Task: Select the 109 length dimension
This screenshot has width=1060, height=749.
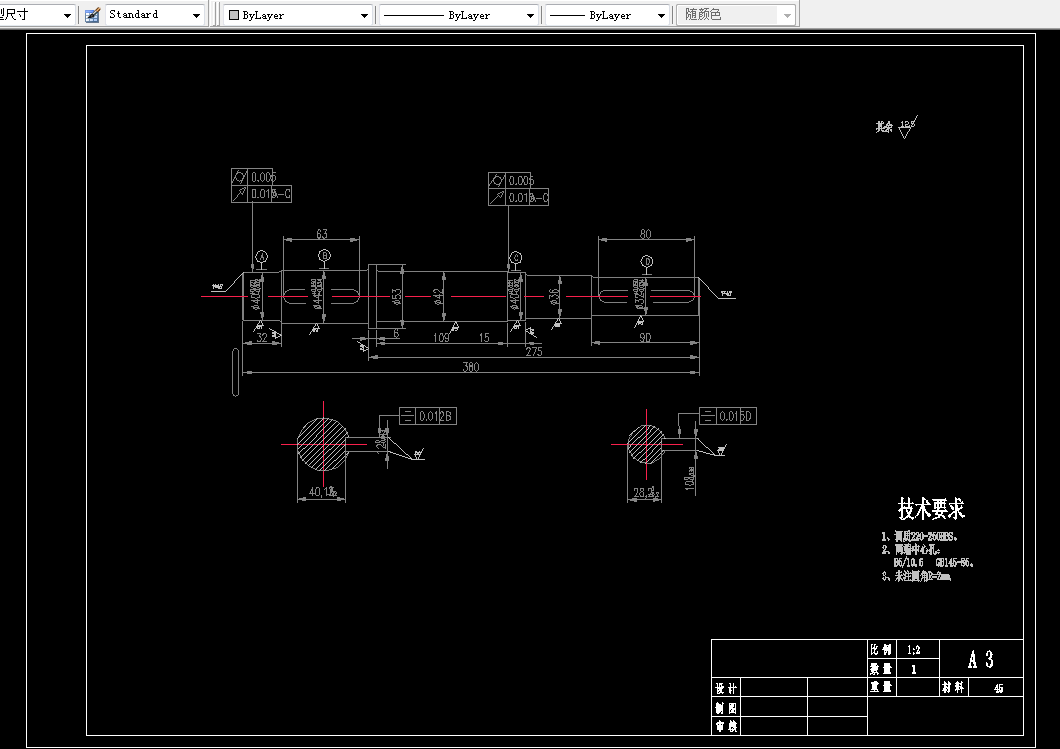Action: (441, 337)
